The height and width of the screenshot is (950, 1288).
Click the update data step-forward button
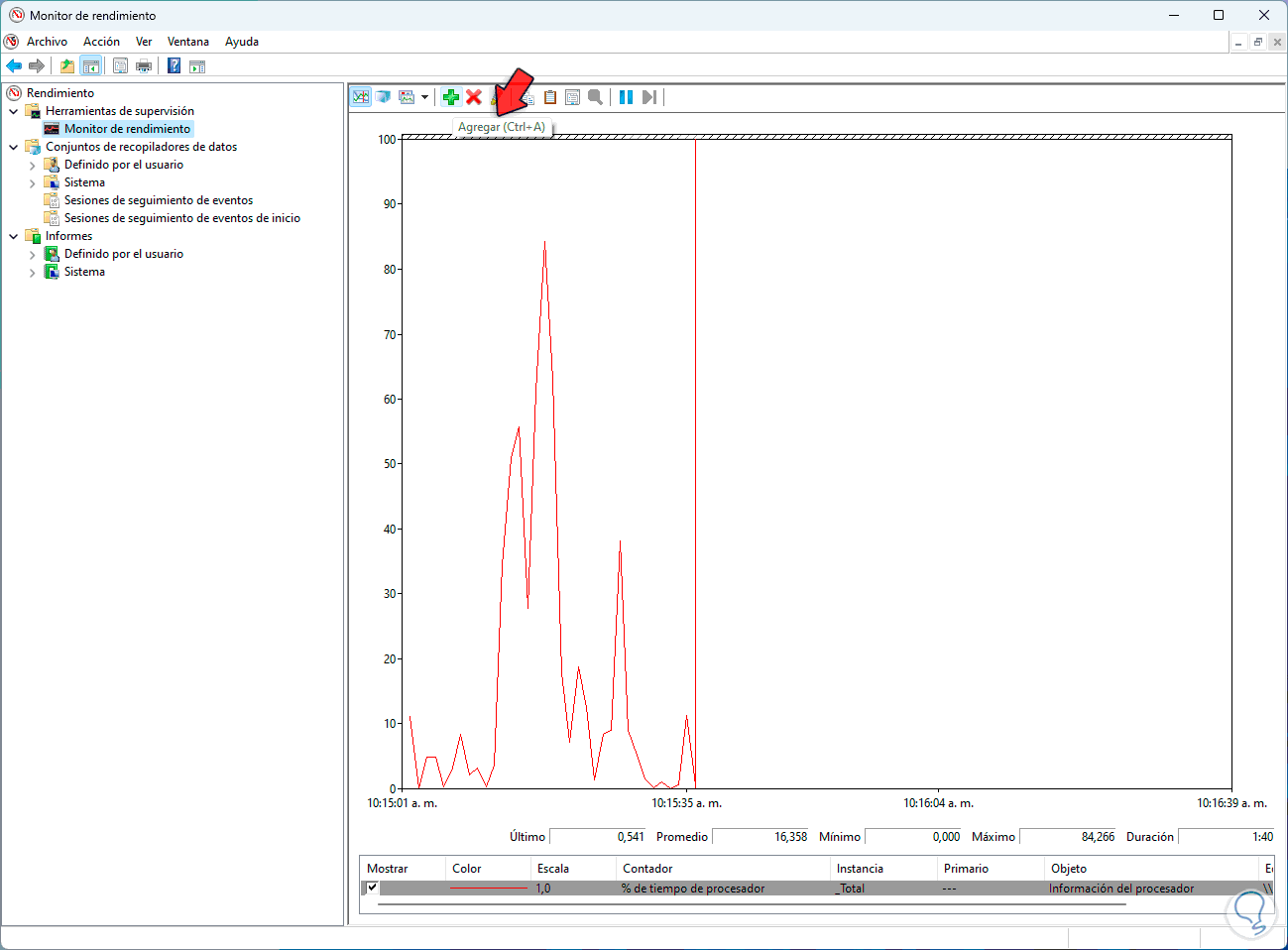pyautogui.click(x=648, y=97)
